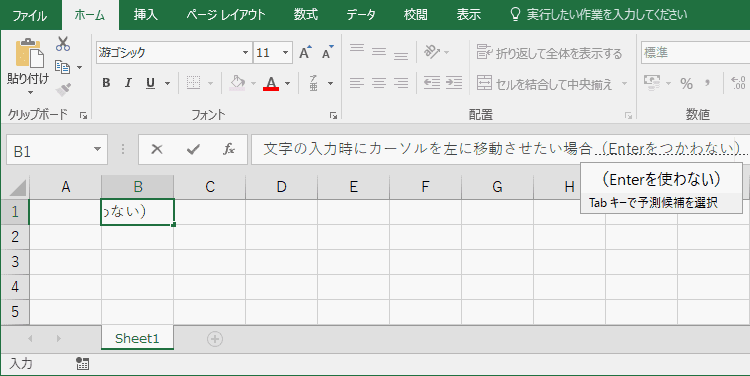Decrease indent icon
This screenshot has width=750, height=376.
click(432, 83)
